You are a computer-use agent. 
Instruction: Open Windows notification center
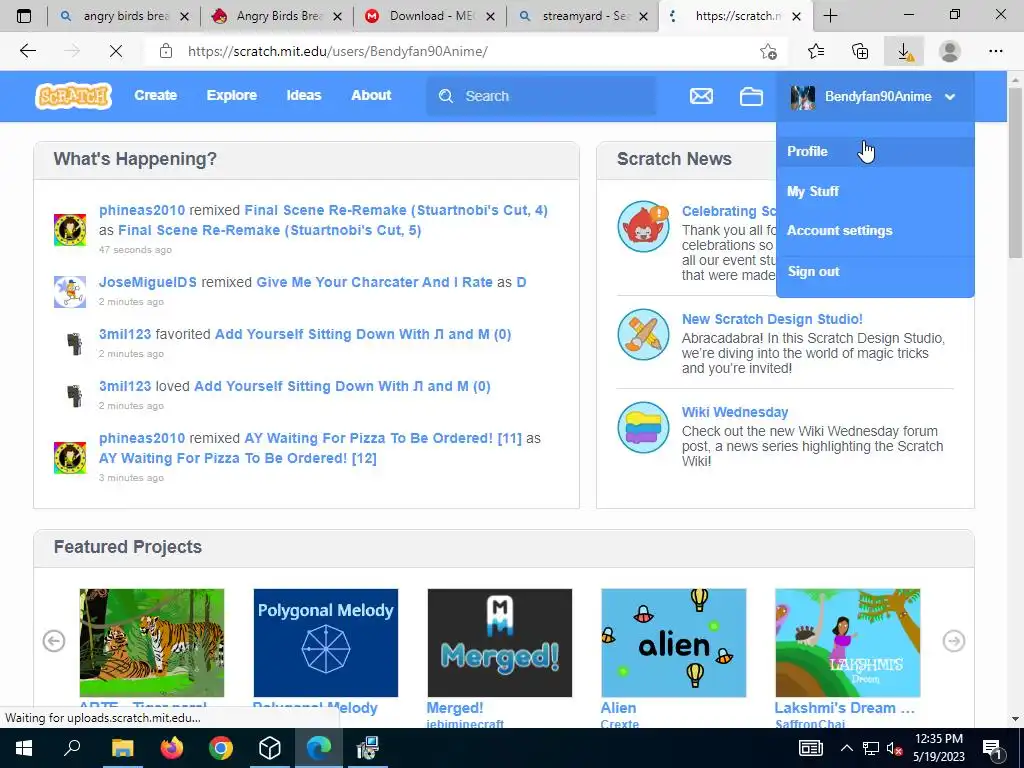tap(993, 748)
